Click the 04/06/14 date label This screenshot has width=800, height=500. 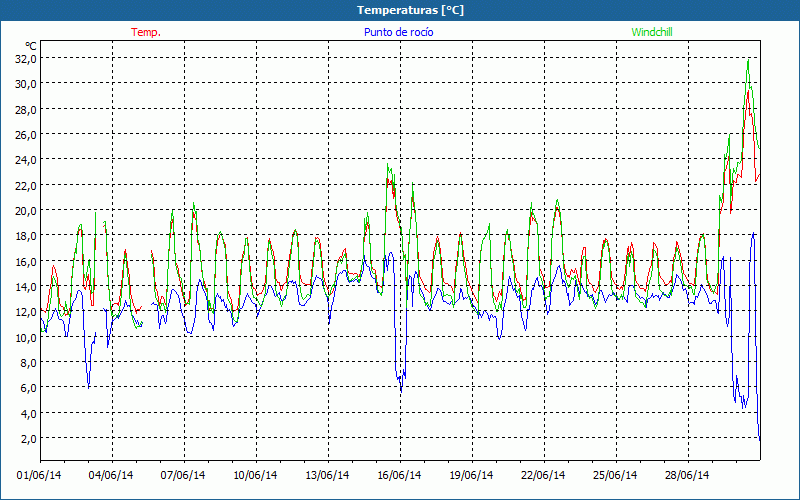111,475
